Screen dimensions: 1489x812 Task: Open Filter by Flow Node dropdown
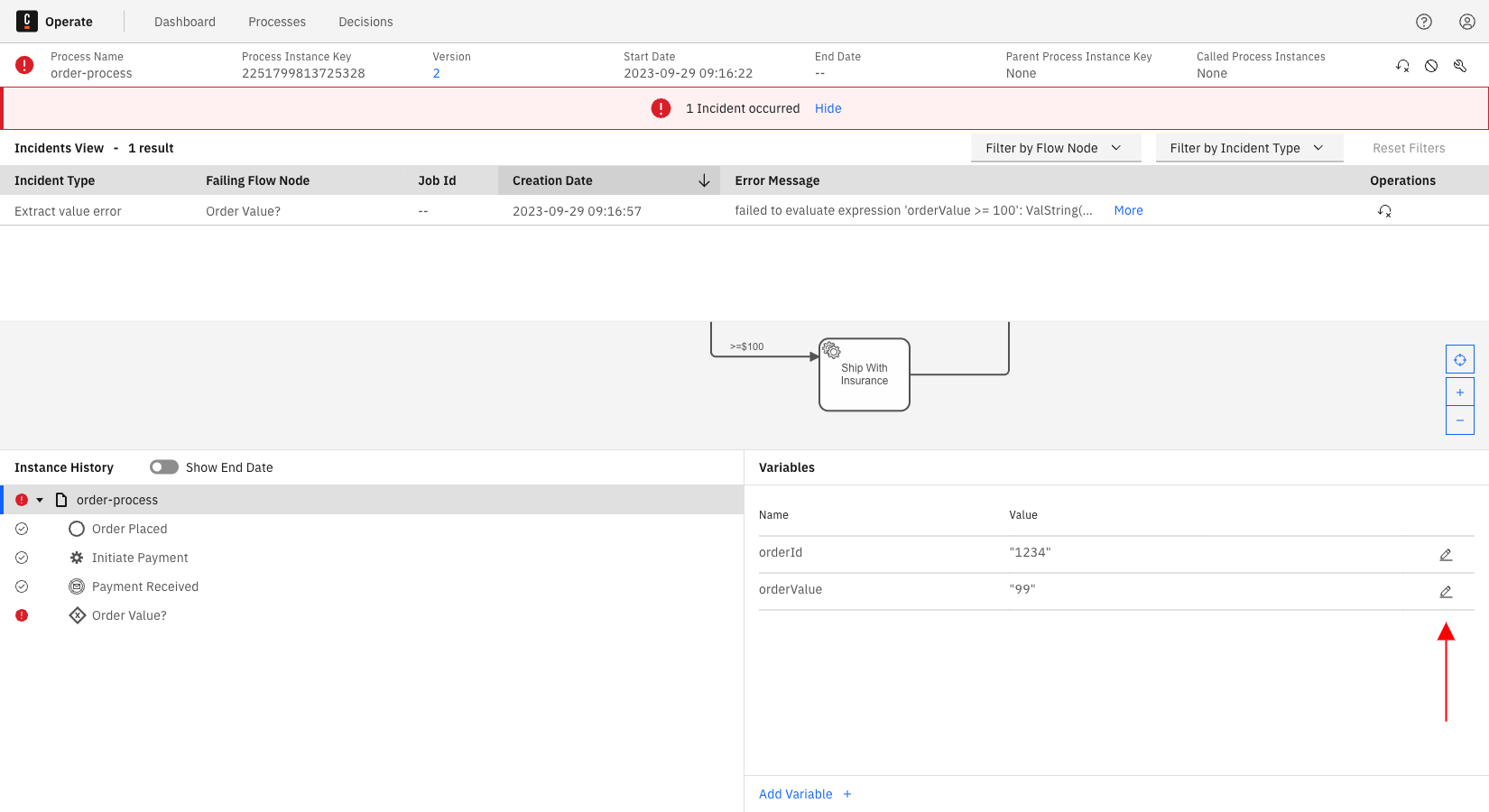point(1055,148)
